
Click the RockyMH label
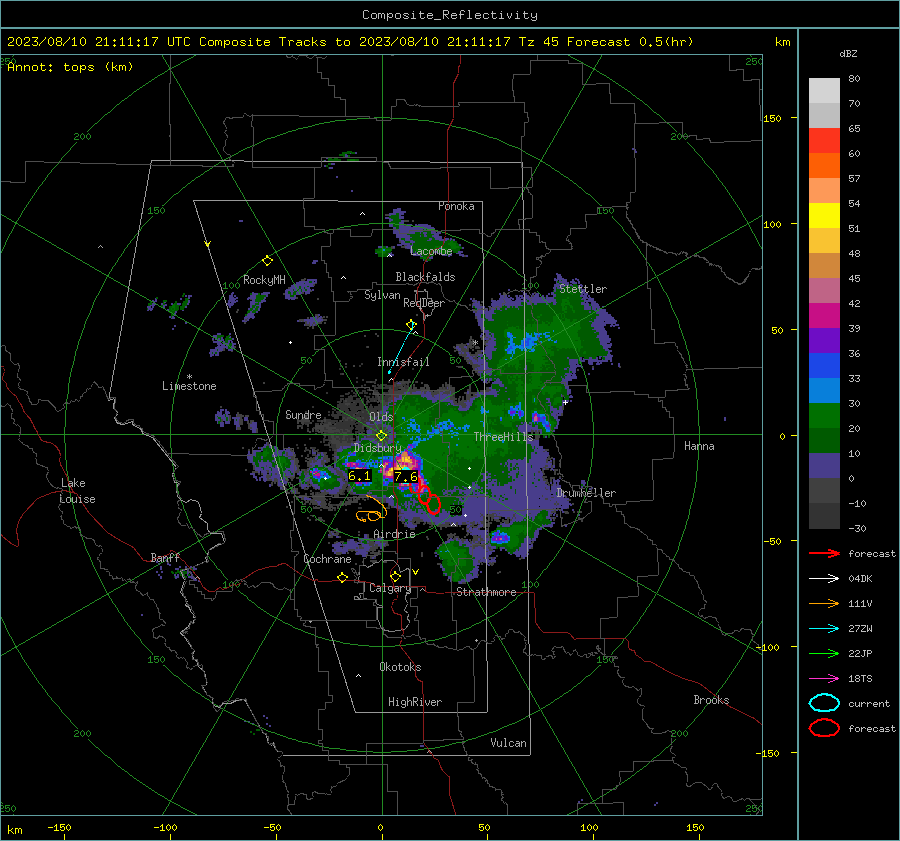[x=264, y=280]
